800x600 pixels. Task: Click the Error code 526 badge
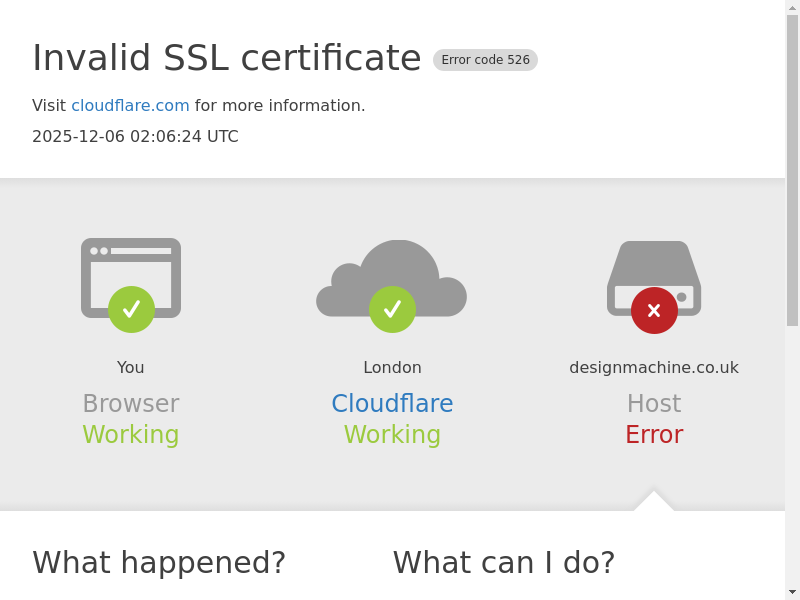pyautogui.click(x=485, y=60)
